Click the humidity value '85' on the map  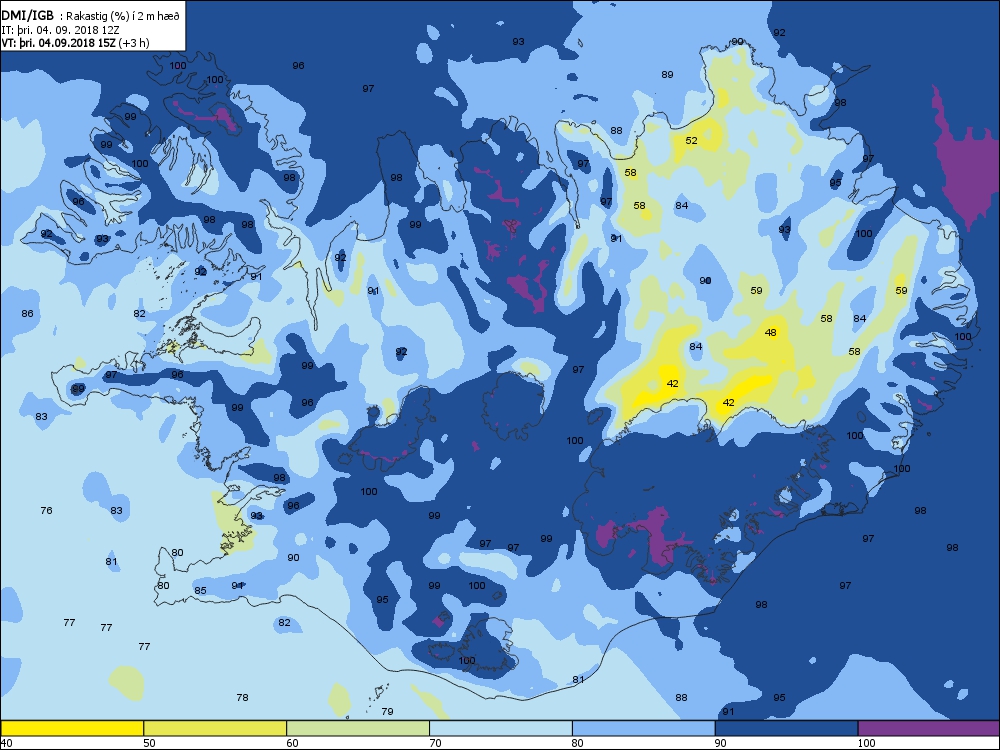pos(200,590)
